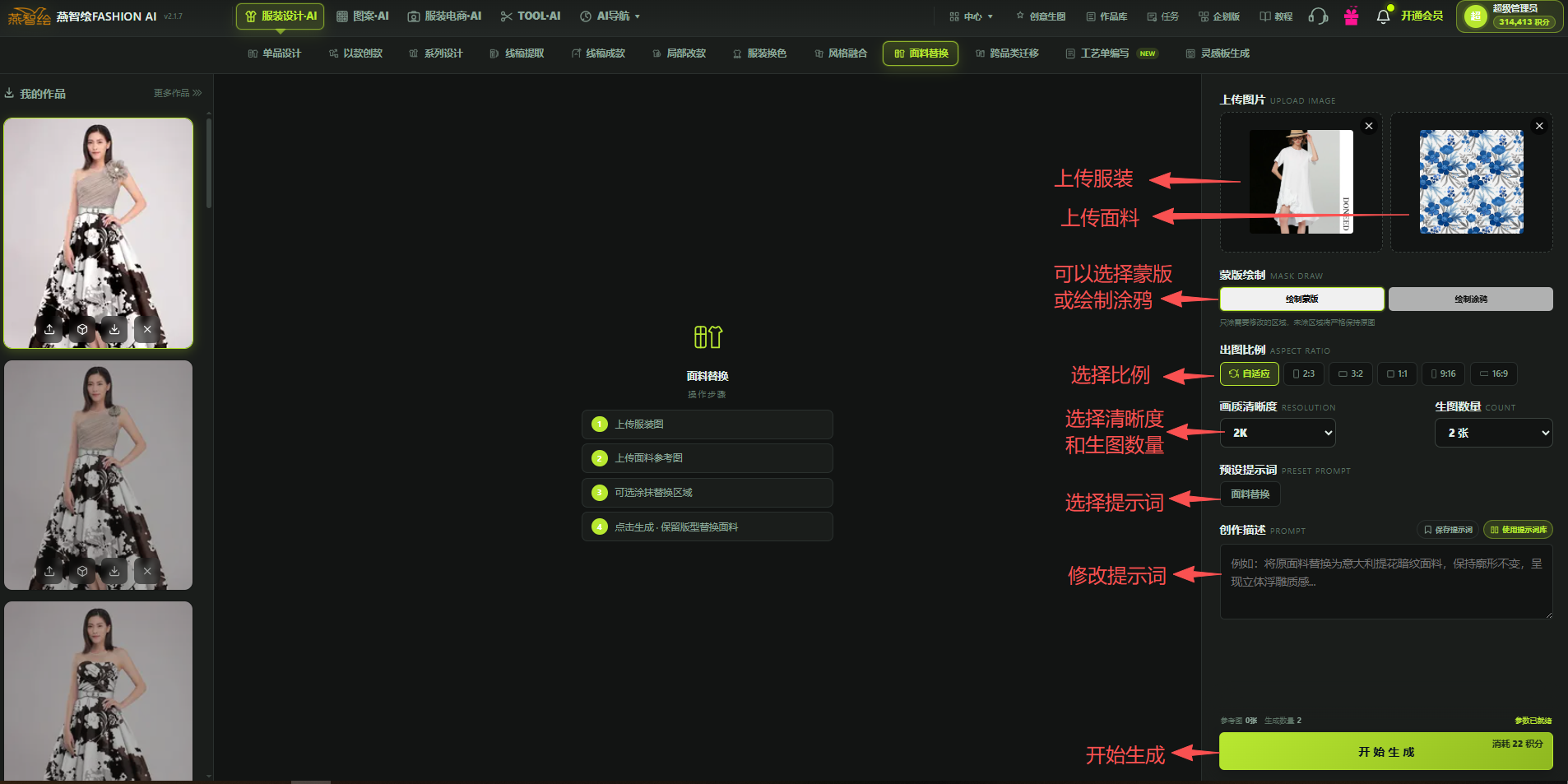
Task: Switch to 绘制蒙版 mode
Action: 1301,299
